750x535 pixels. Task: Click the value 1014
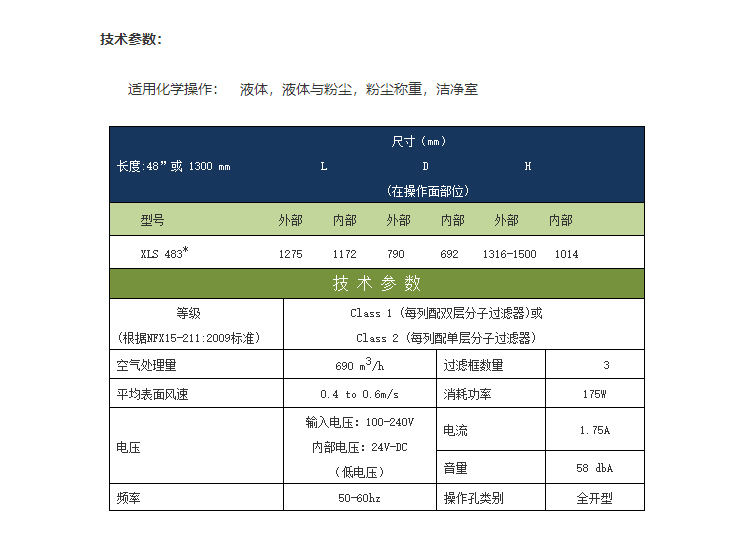point(566,254)
